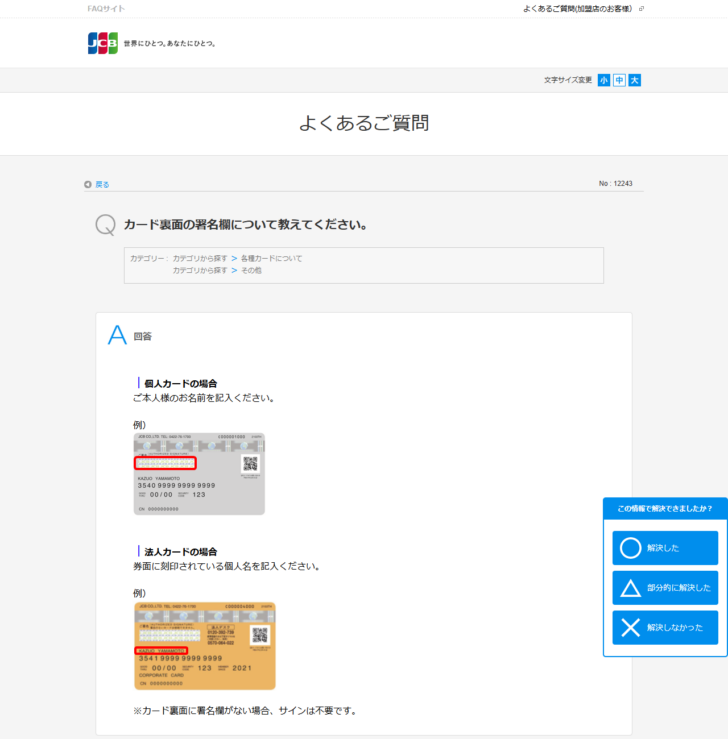
Task: Select 解決した feedback button
Action: tap(665, 548)
